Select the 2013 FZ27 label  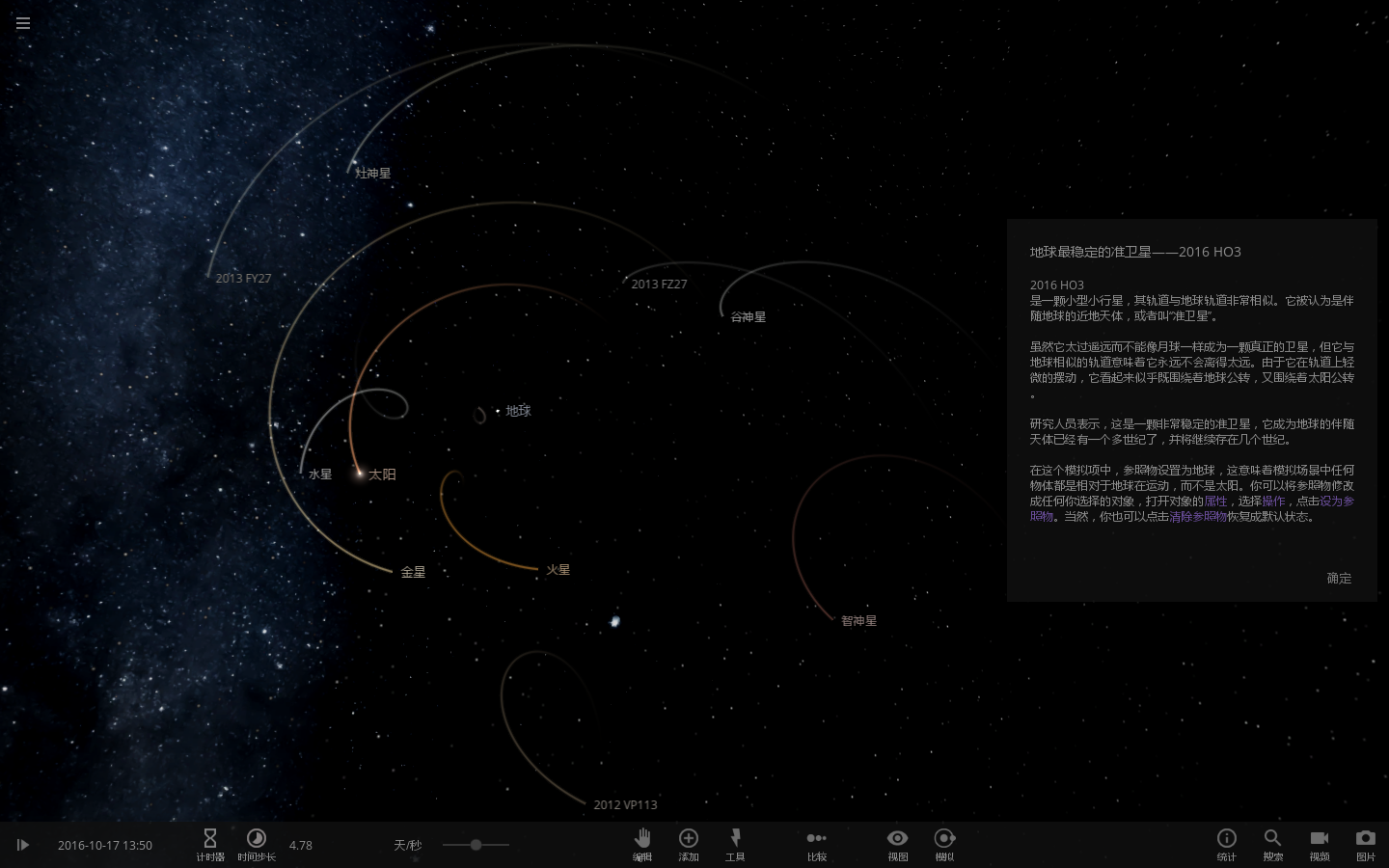(659, 285)
